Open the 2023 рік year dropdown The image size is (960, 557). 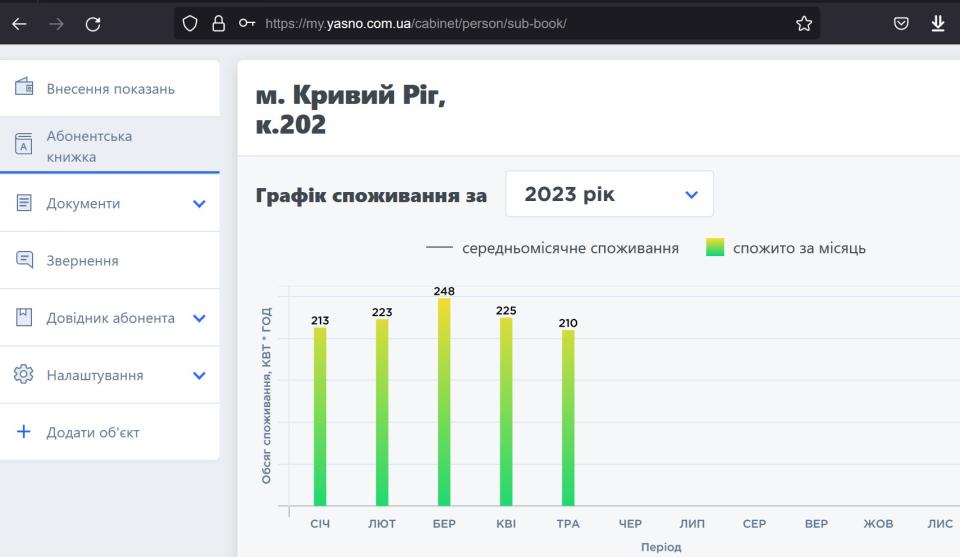coord(609,194)
